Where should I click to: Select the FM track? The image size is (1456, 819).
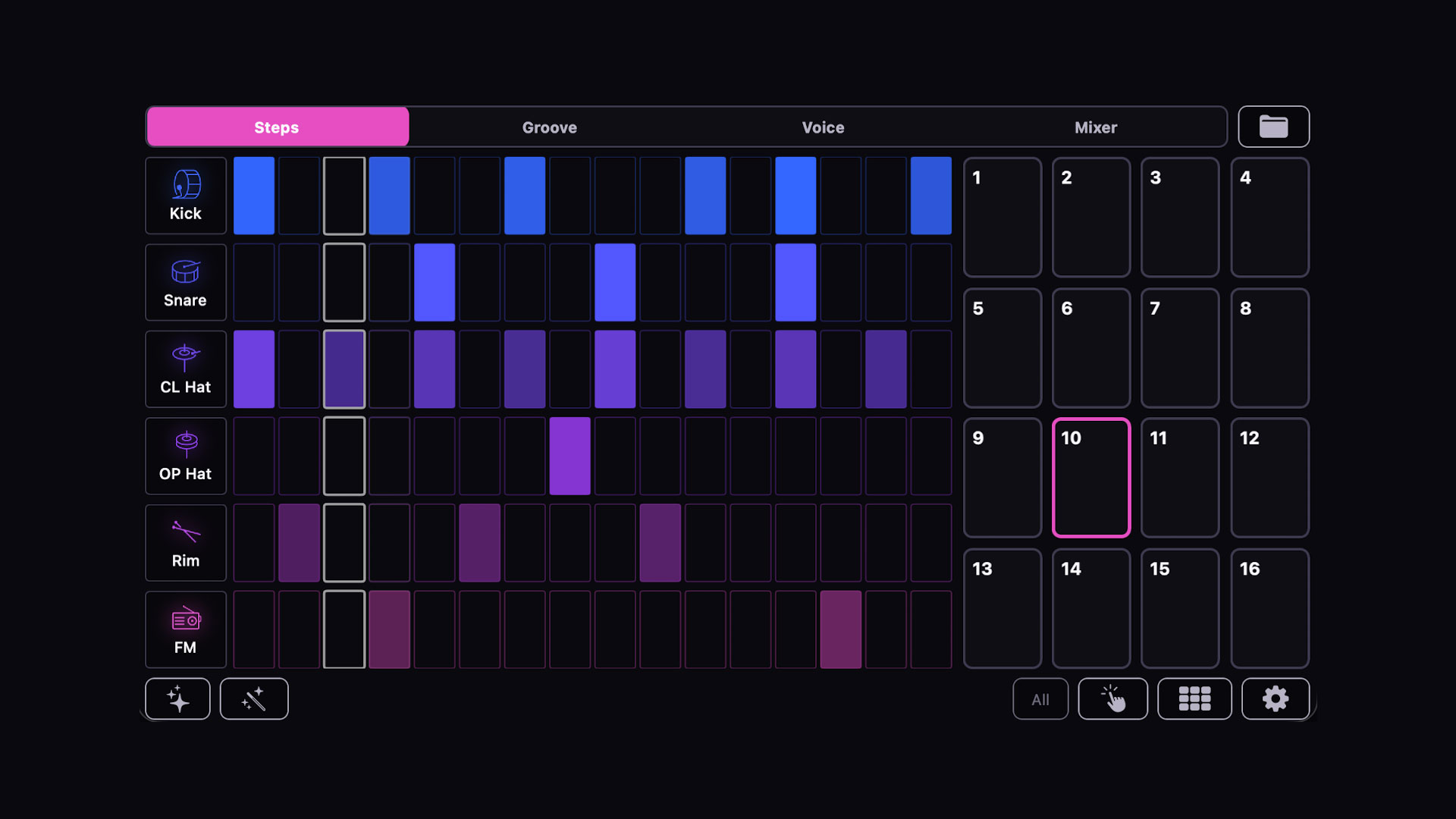pyautogui.click(x=186, y=629)
